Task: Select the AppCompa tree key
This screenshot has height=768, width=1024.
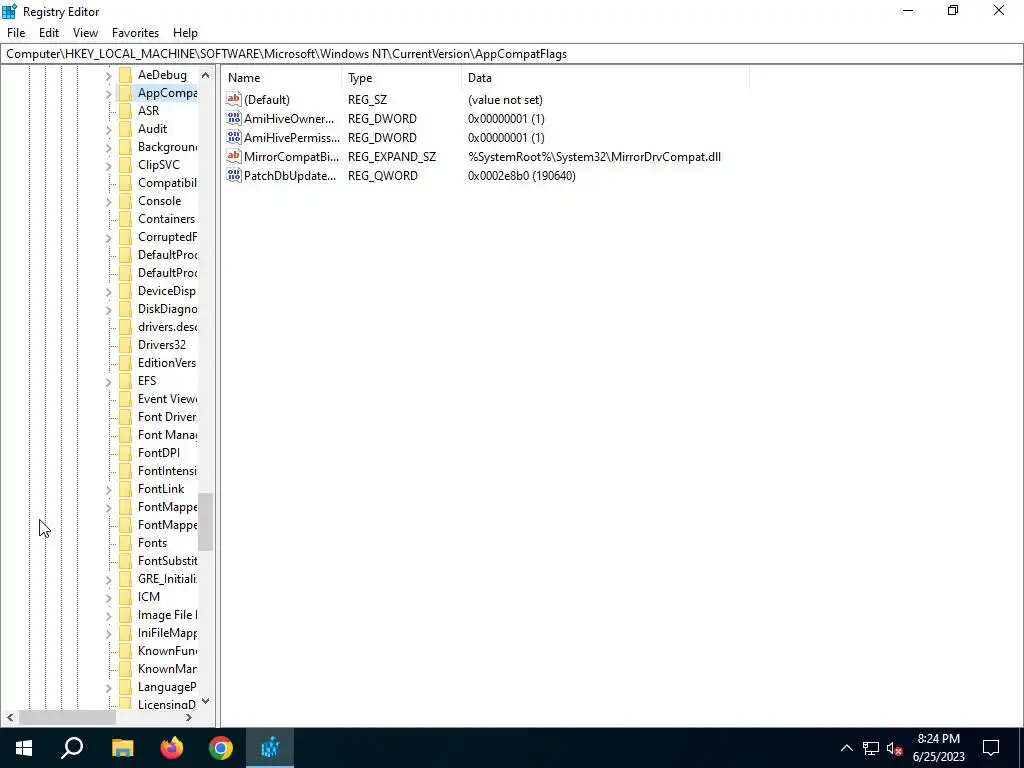Action: [x=167, y=93]
